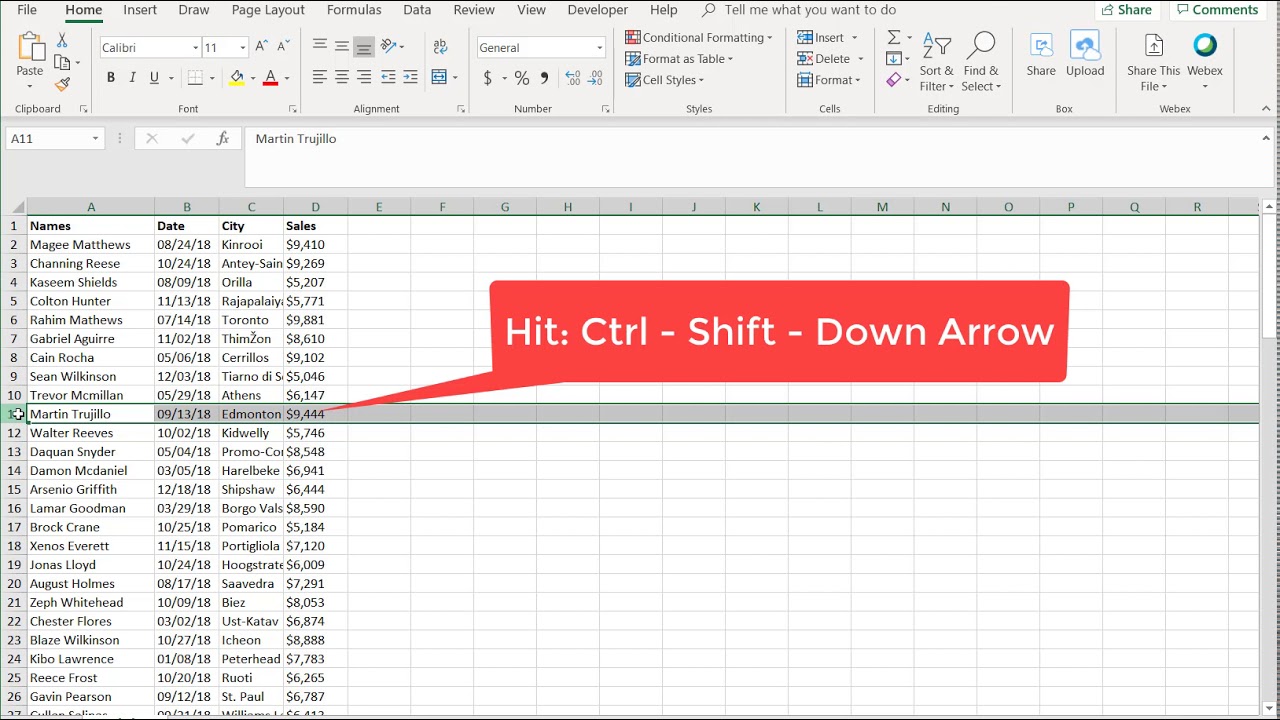Activate the Format Painter brush

(62, 84)
